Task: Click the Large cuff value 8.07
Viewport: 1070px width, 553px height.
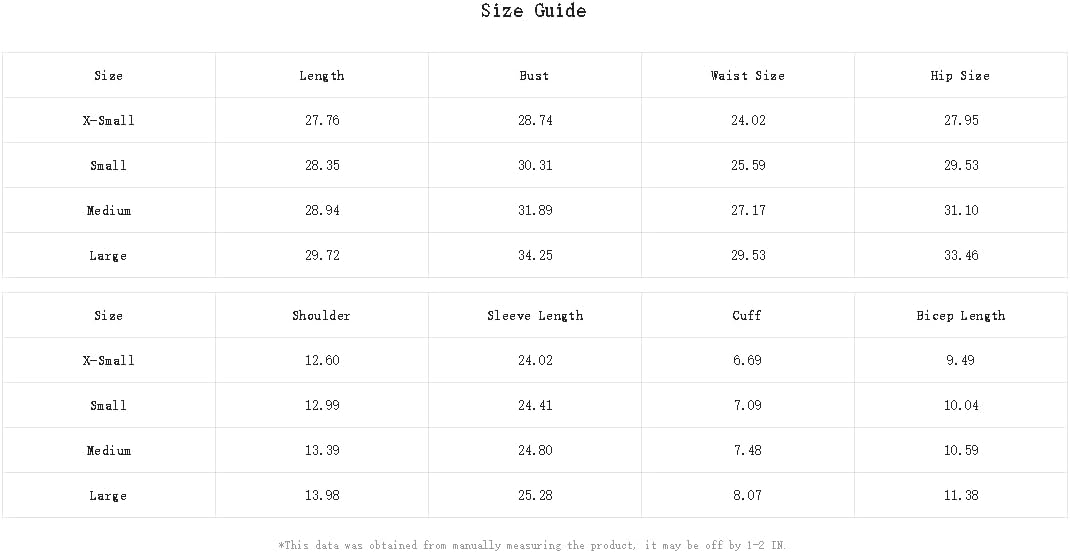Action: (x=748, y=496)
